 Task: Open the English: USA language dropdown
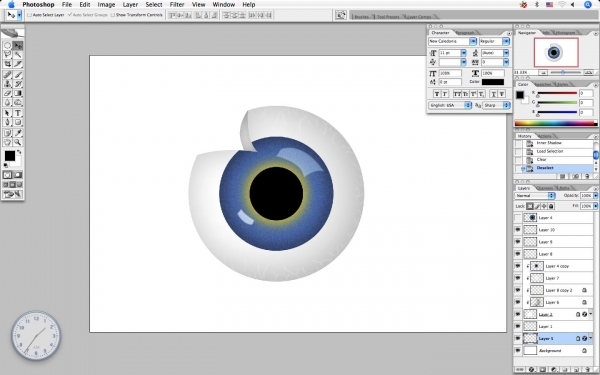tap(450, 105)
